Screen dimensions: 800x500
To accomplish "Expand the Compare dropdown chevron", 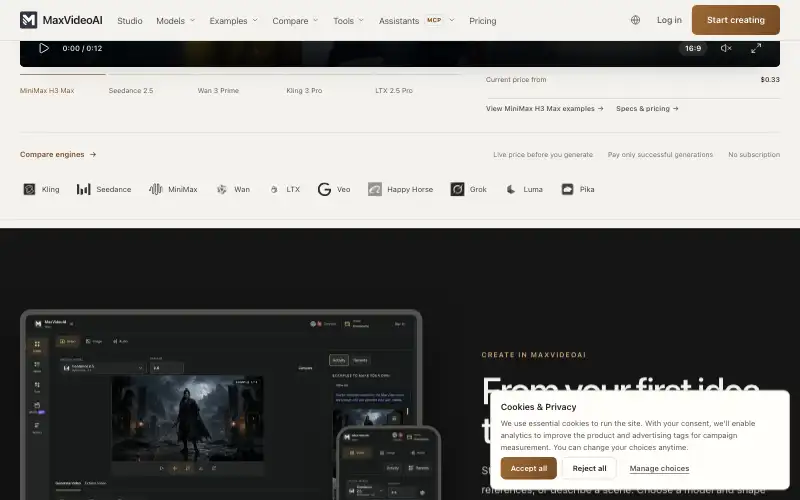I will [x=316, y=20].
